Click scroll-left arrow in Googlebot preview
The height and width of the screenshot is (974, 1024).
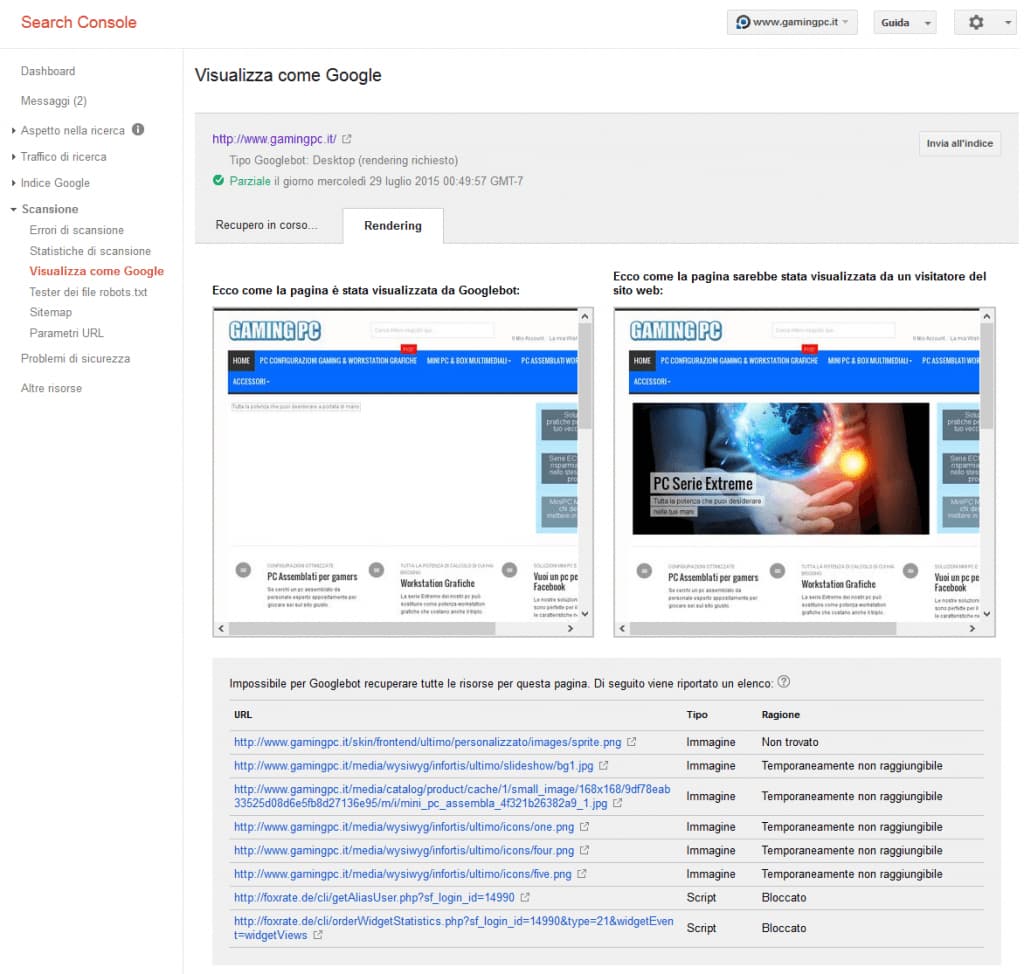[x=221, y=628]
